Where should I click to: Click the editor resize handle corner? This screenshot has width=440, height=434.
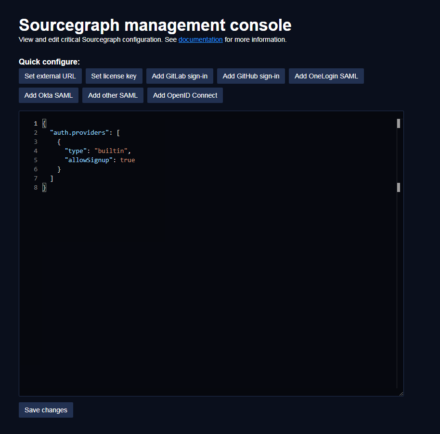pyautogui.click(x=401, y=393)
